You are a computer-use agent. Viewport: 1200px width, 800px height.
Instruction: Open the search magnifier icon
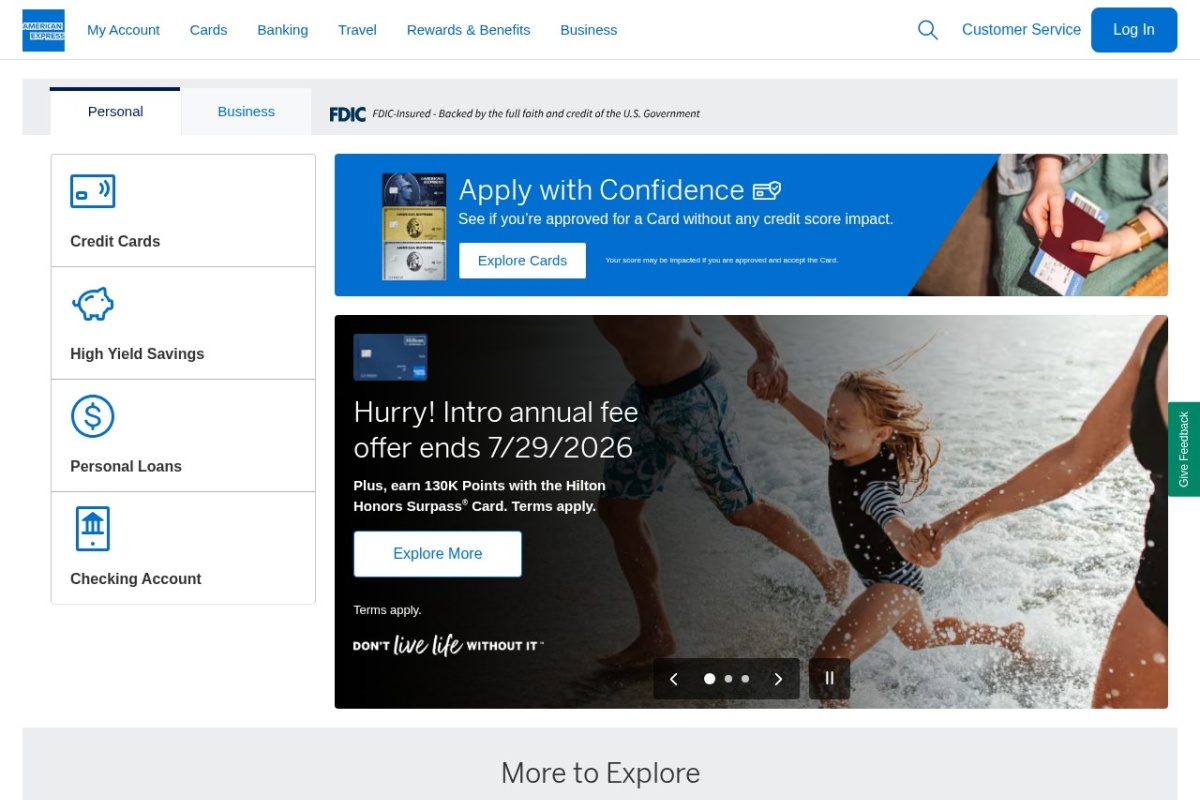[928, 30]
